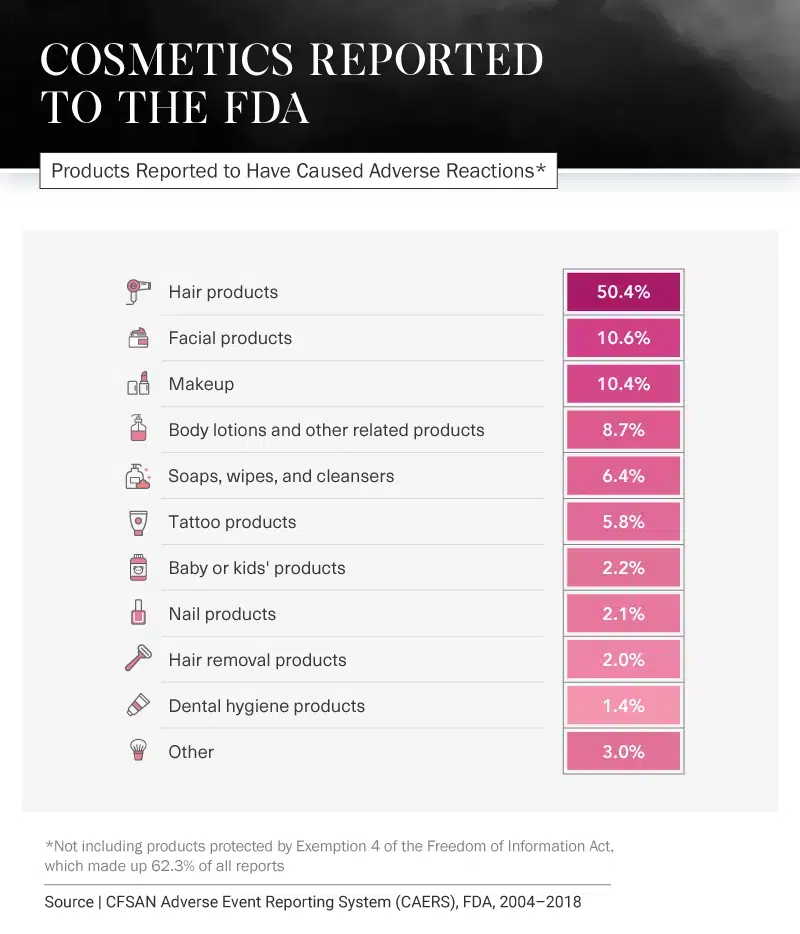Click the Exemption 4 footnote text

329,855
